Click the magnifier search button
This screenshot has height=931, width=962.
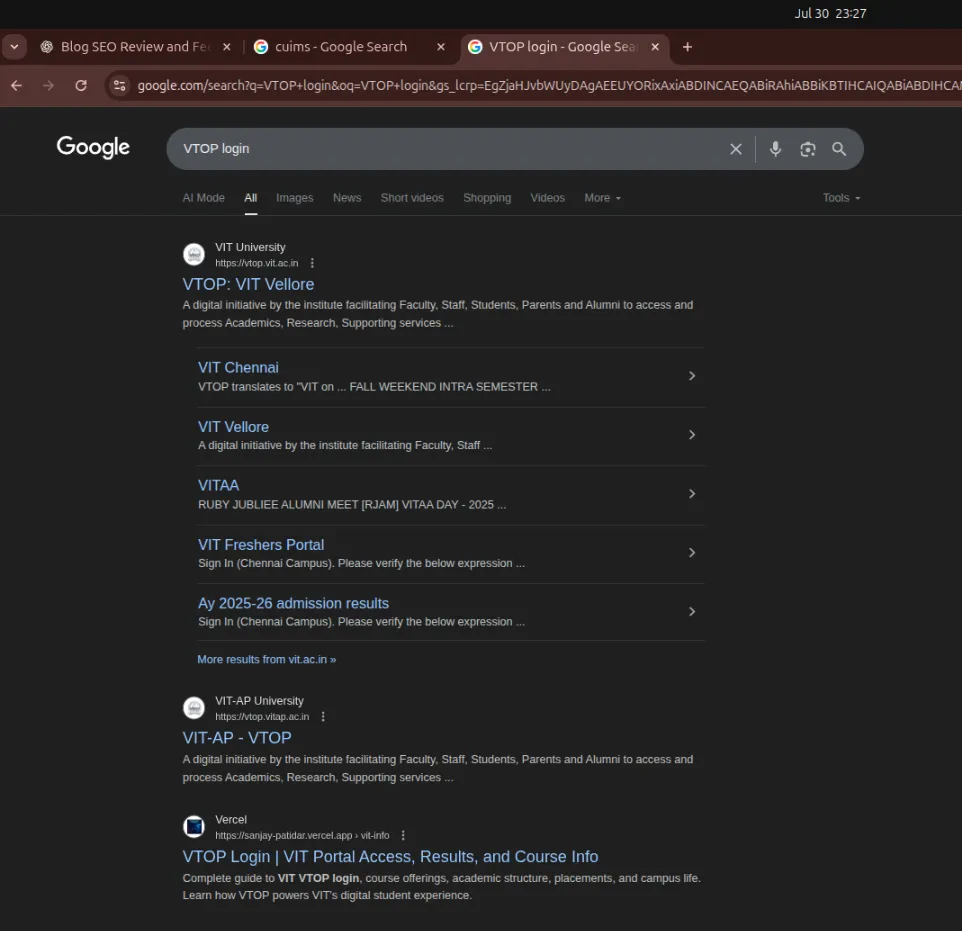(x=839, y=149)
